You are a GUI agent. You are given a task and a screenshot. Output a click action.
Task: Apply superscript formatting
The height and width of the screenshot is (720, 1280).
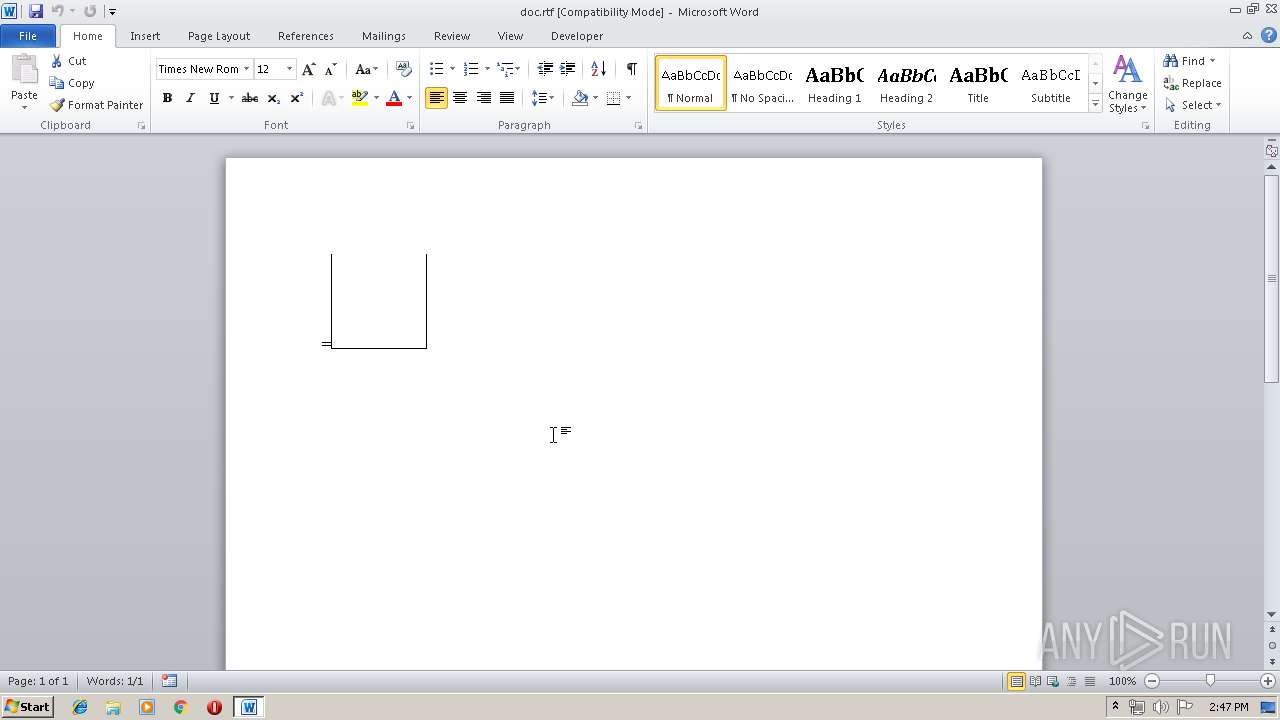coord(296,98)
